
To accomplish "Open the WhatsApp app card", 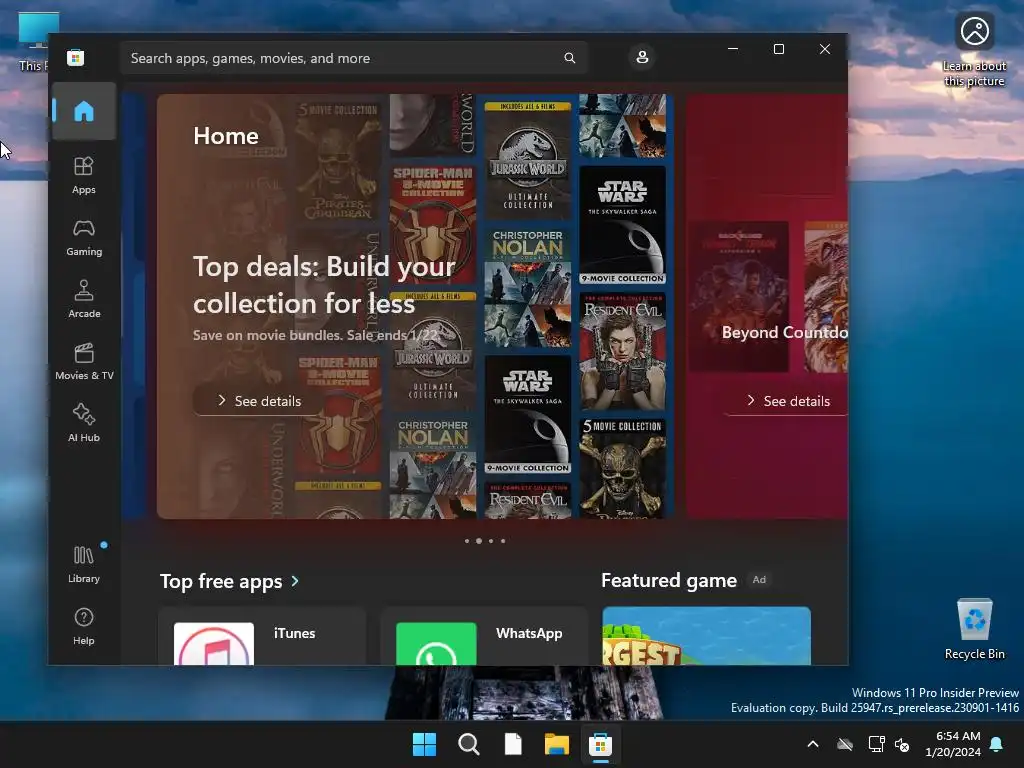I will (x=484, y=637).
